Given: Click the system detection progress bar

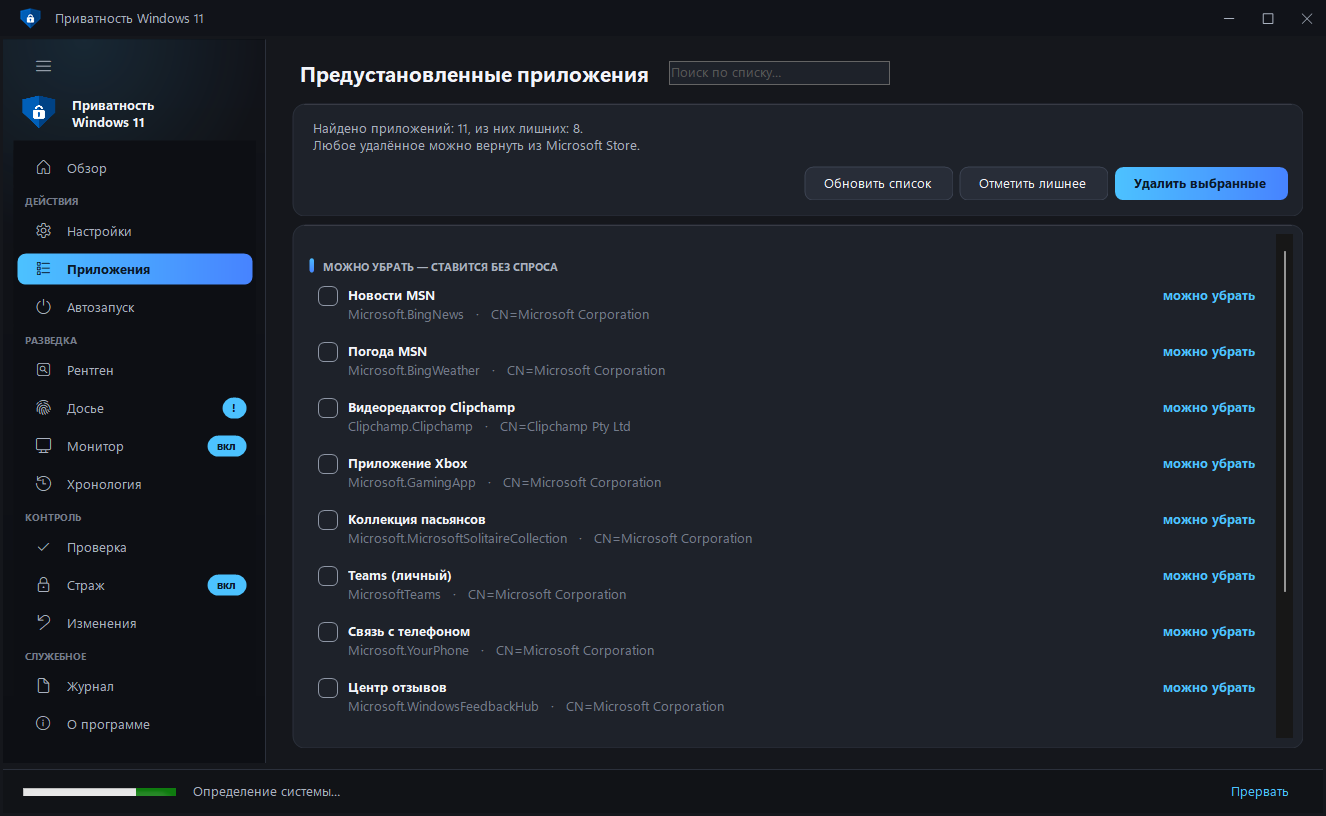Looking at the screenshot, I should coord(99,792).
